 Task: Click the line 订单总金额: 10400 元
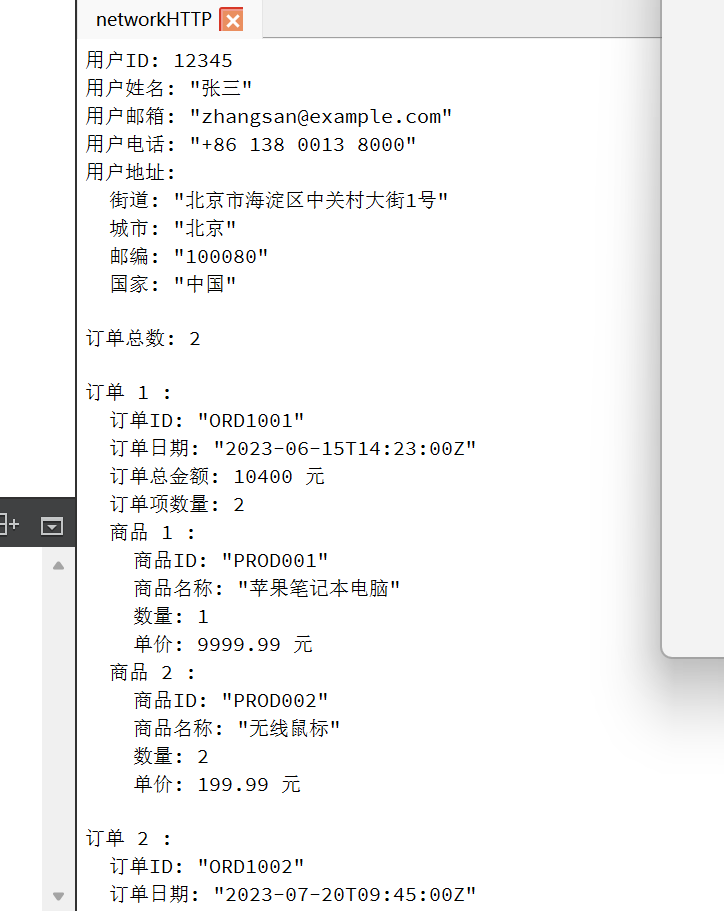click(217, 476)
